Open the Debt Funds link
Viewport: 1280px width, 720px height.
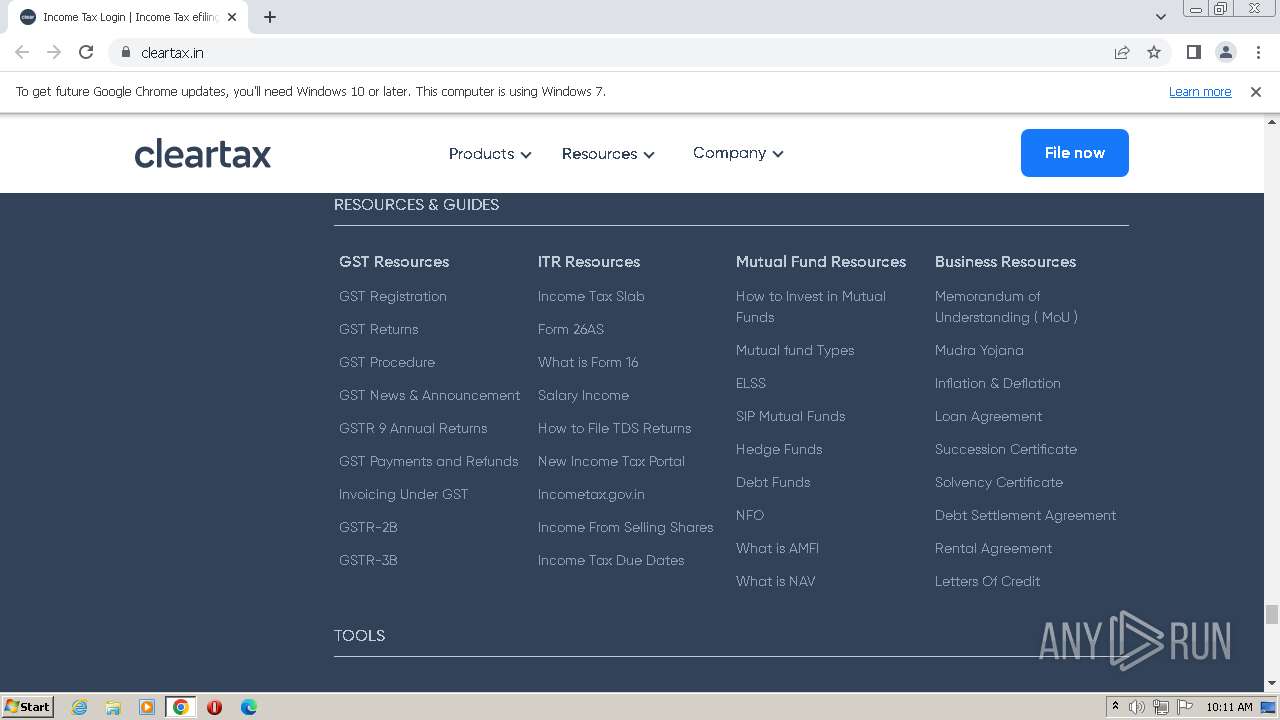[773, 482]
